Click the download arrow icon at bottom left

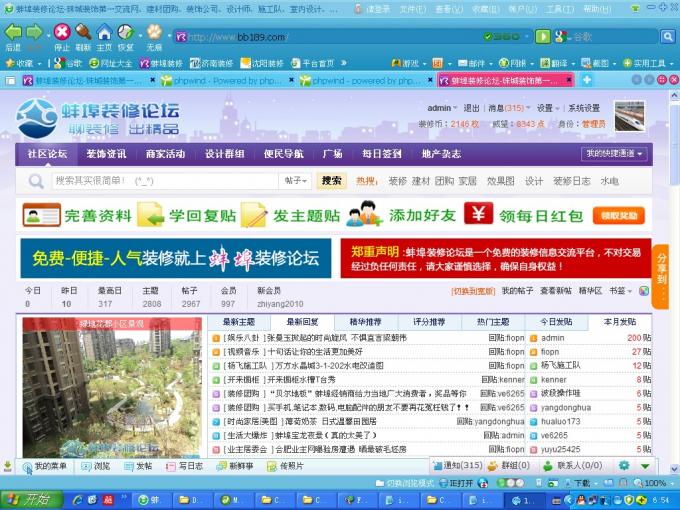click(7, 466)
